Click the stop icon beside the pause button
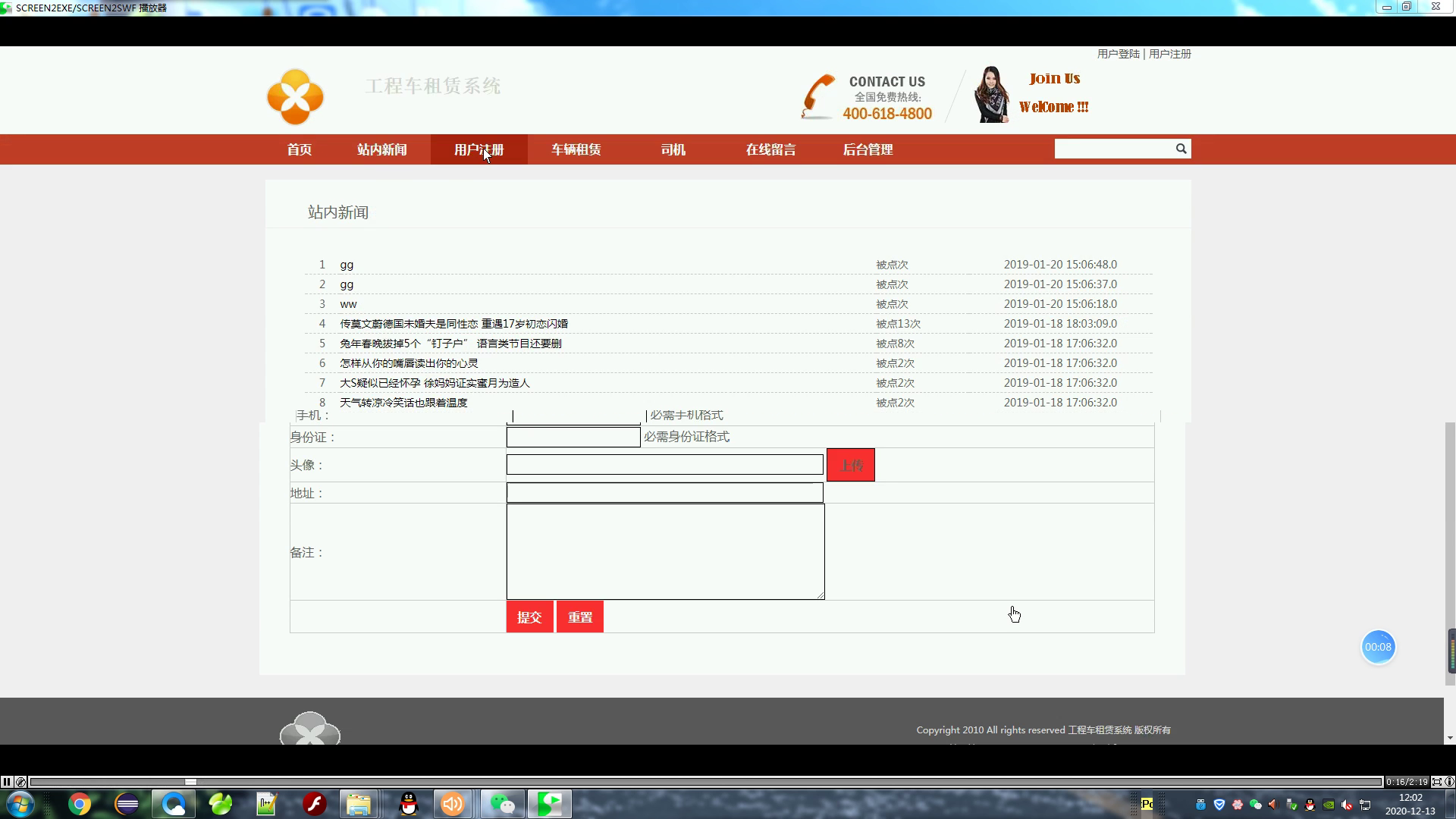The width and height of the screenshot is (1456, 819). point(20,782)
